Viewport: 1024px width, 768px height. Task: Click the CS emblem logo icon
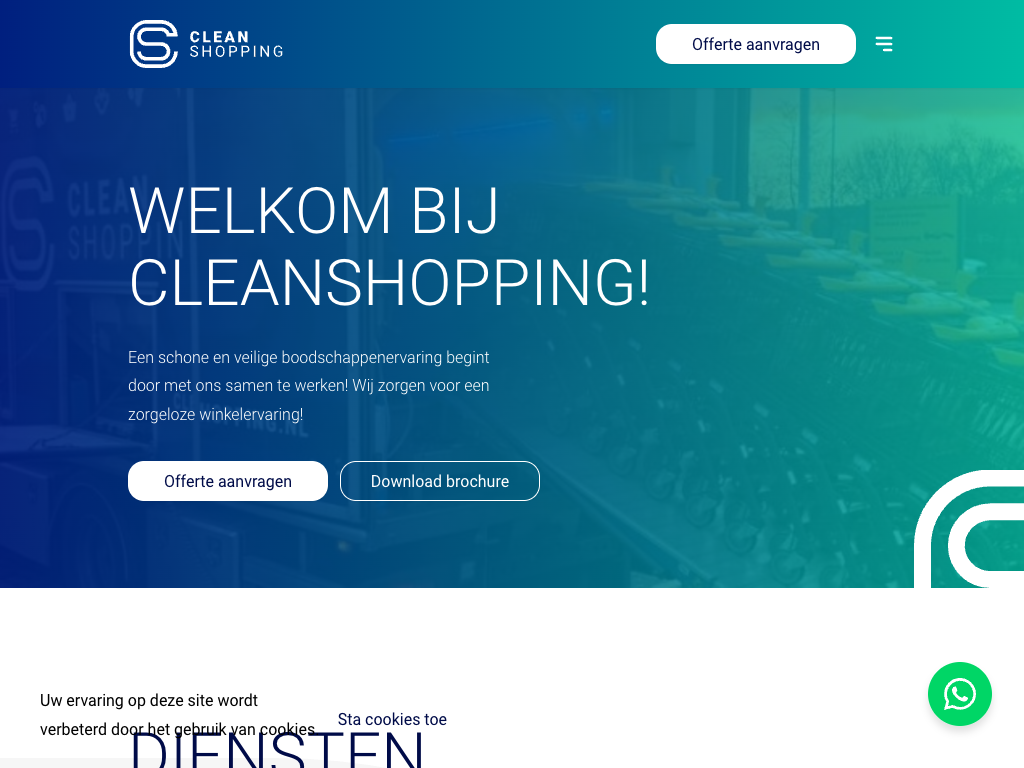tap(153, 44)
